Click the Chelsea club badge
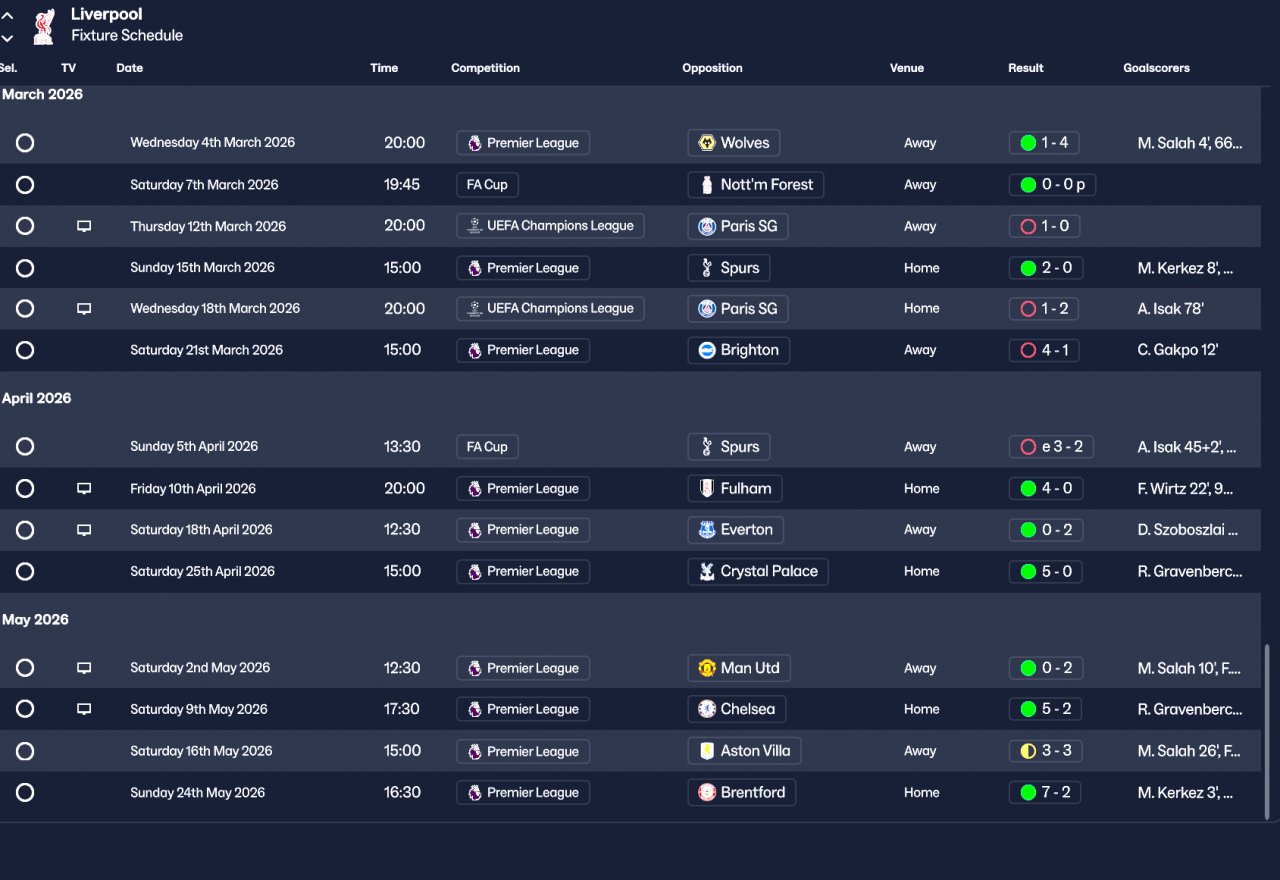The image size is (1280, 880). [x=707, y=709]
